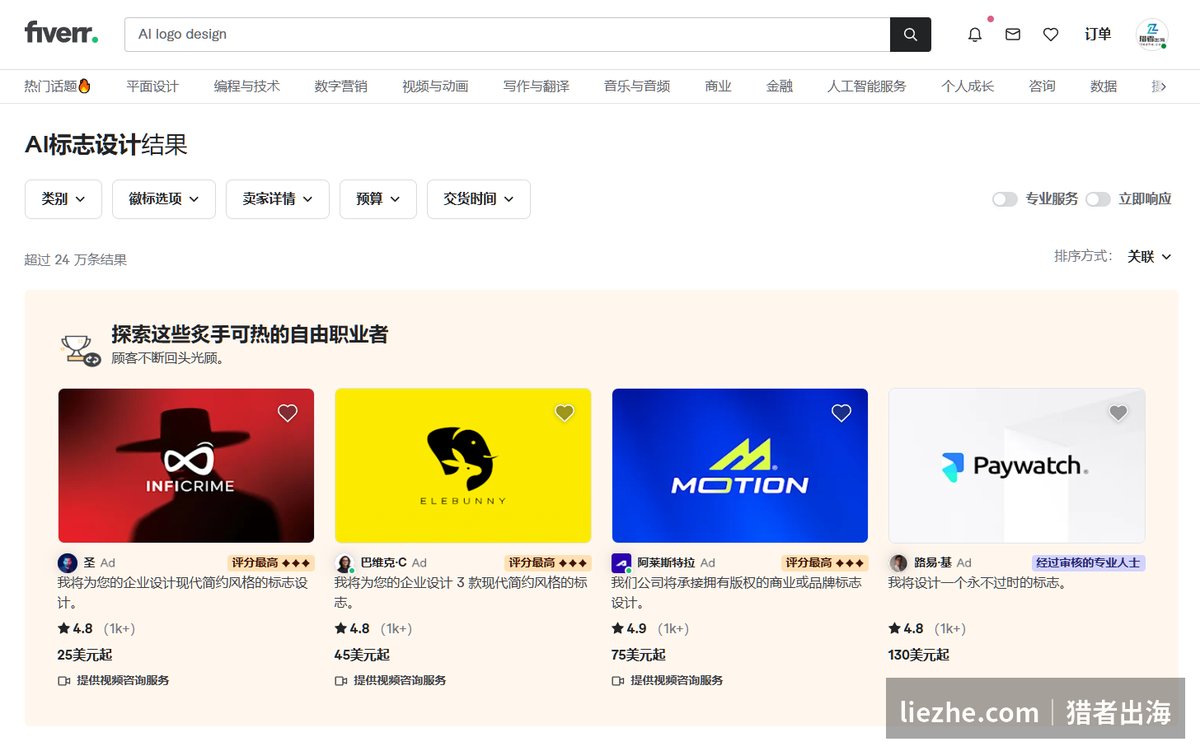
Task: Click the trophy icon beside 探索 heading
Action: 80,349
